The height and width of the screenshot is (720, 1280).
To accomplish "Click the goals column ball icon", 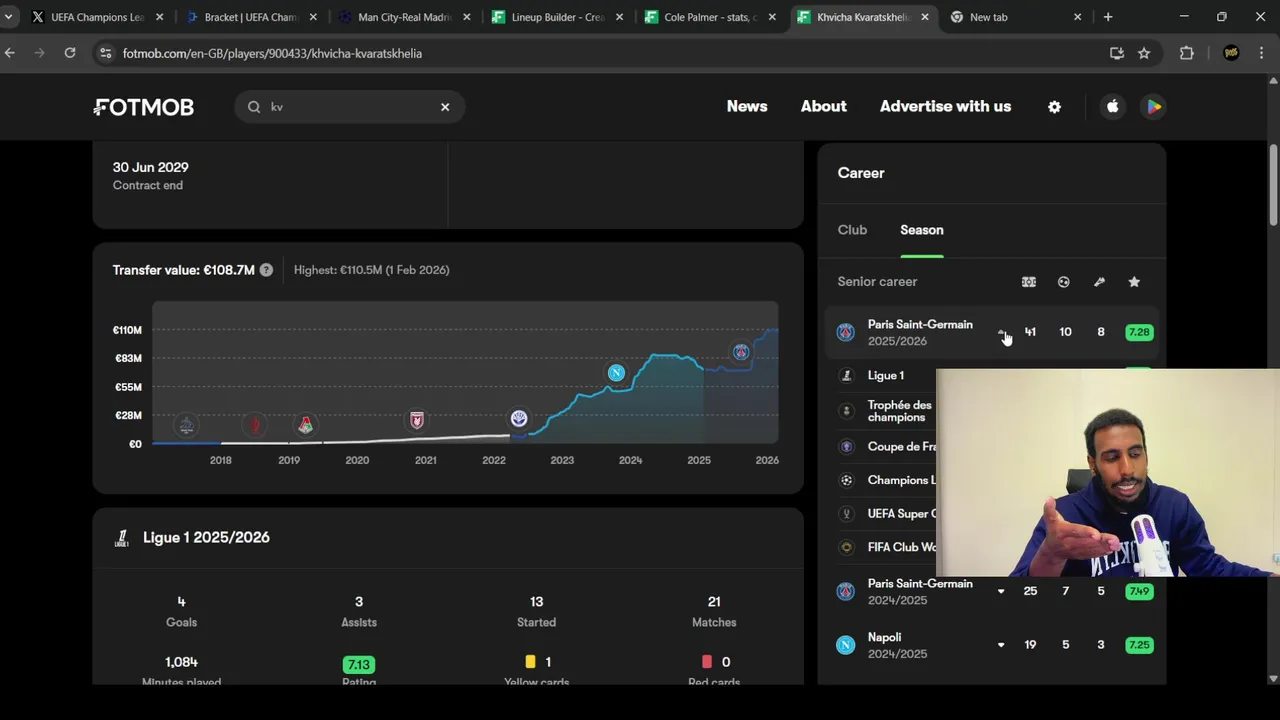I will pyautogui.click(x=1064, y=282).
